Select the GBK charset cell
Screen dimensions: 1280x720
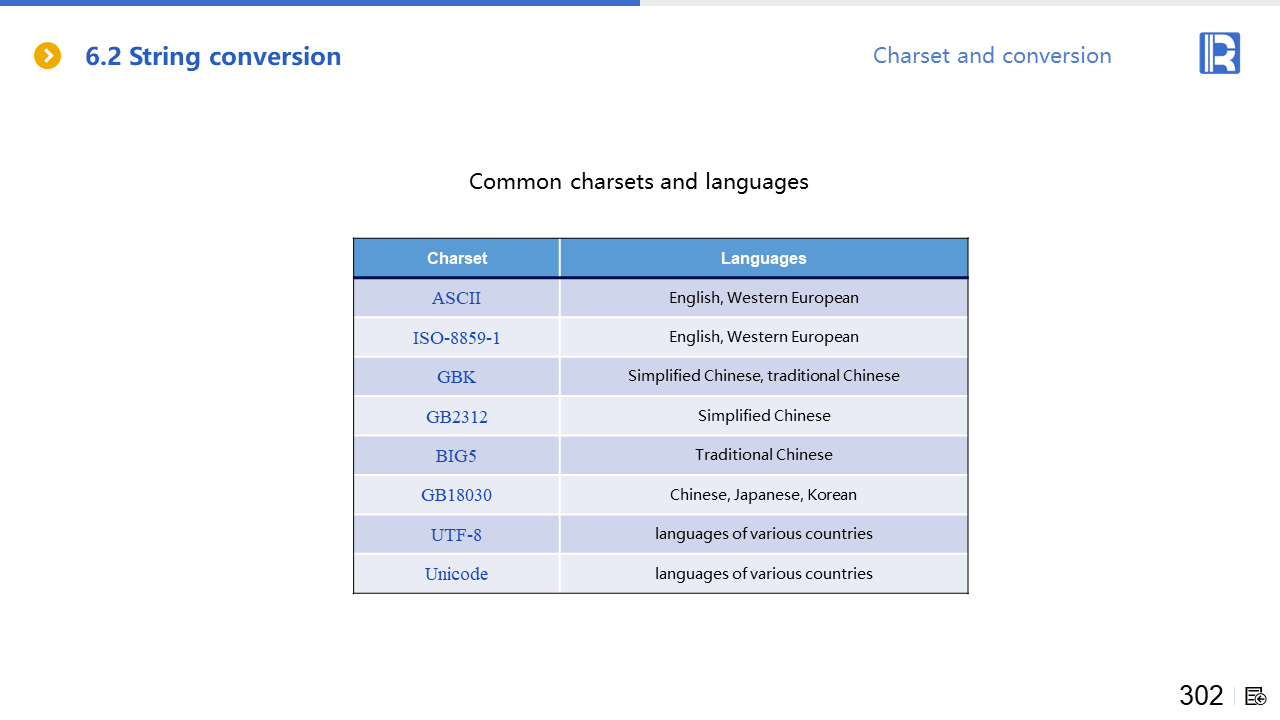(456, 377)
